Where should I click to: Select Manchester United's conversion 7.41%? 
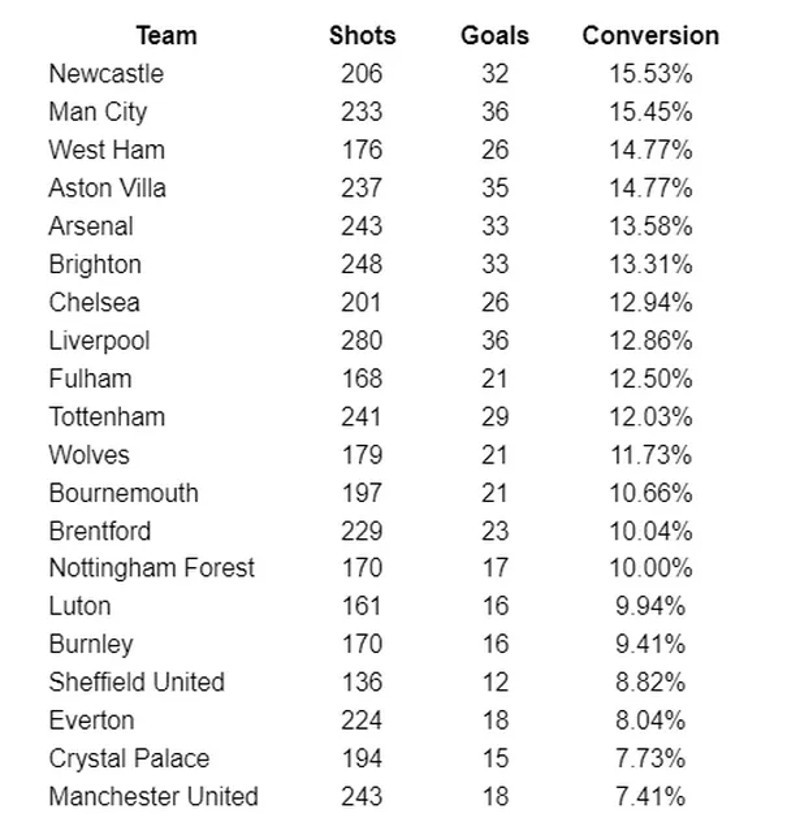tap(651, 797)
